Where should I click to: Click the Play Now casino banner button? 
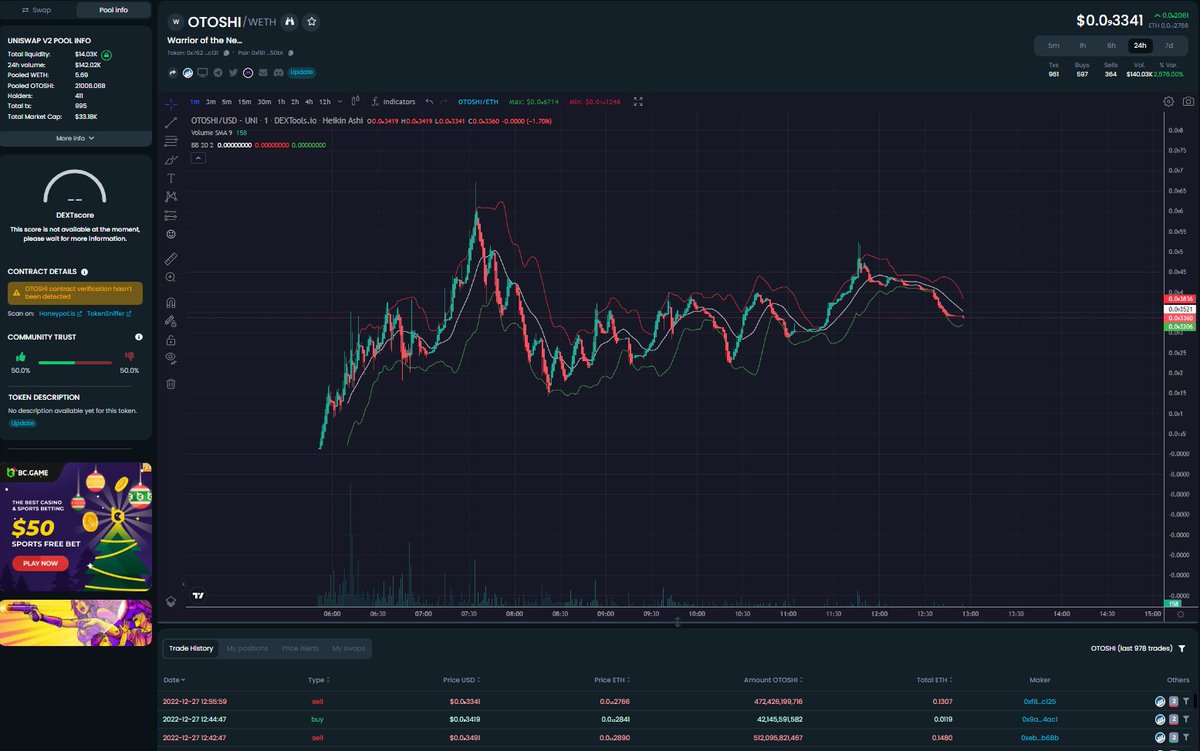[40, 563]
